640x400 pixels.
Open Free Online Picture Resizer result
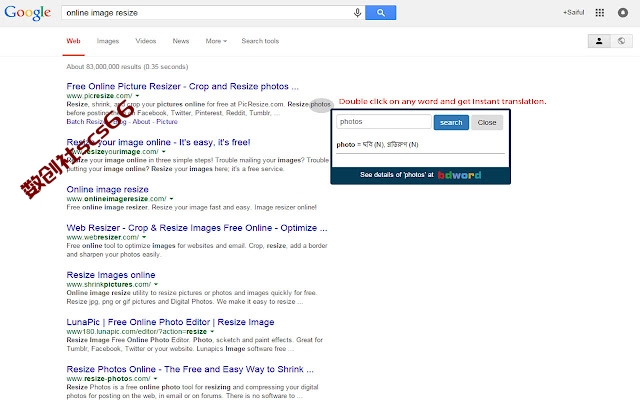pyautogui.click(x=182, y=87)
